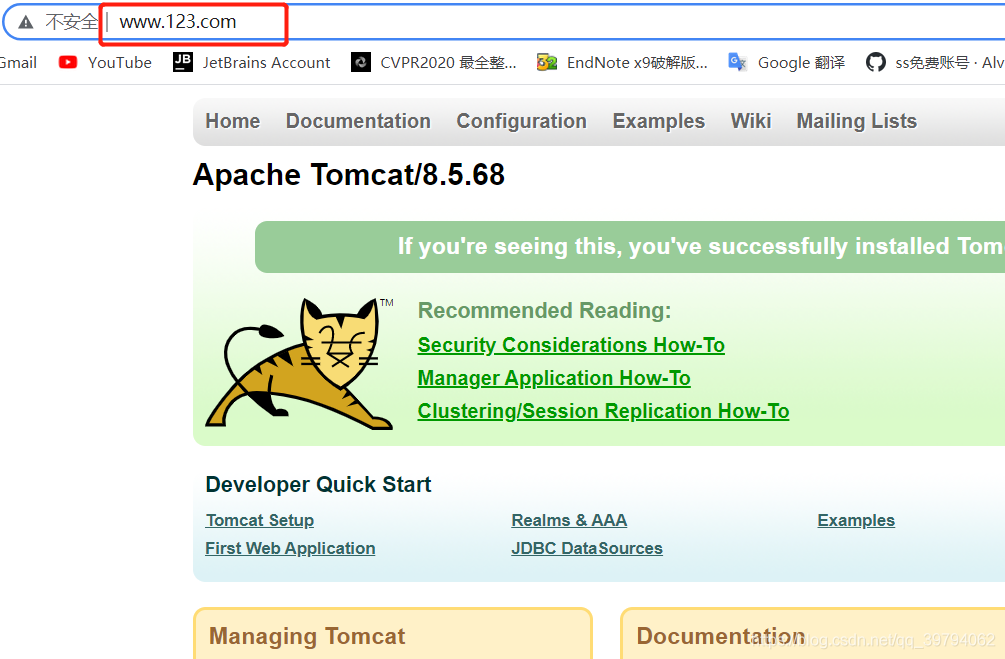Open the GitHub ss bookmark
The width and height of the screenshot is (1005, 659).
934,62
